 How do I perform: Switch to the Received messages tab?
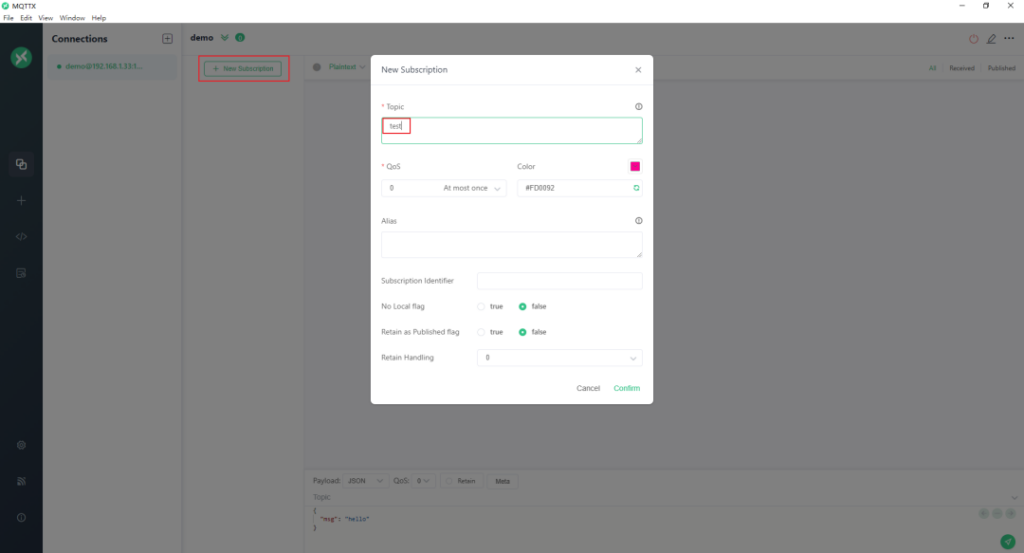962,68
